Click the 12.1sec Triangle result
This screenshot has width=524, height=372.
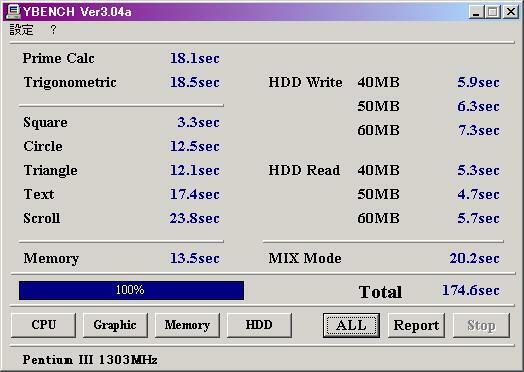click(x=195, y=170)
